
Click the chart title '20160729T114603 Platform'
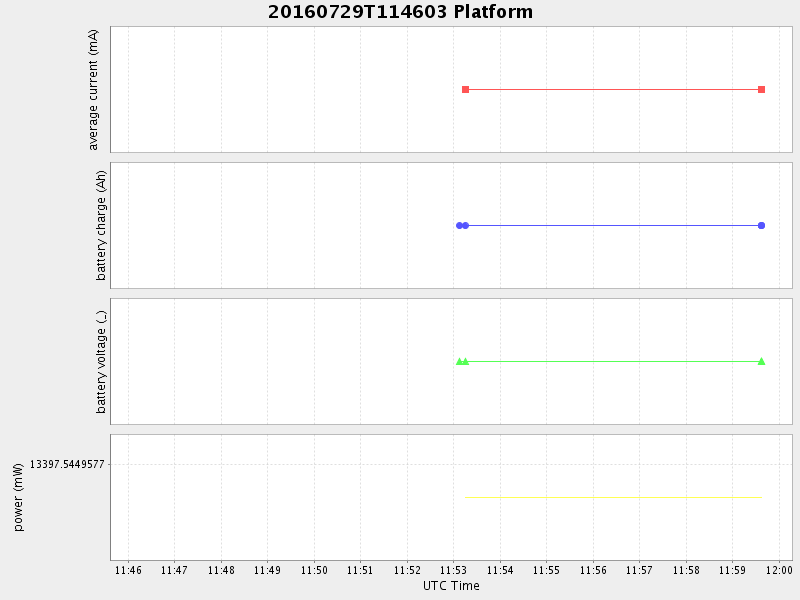point(400,12)
